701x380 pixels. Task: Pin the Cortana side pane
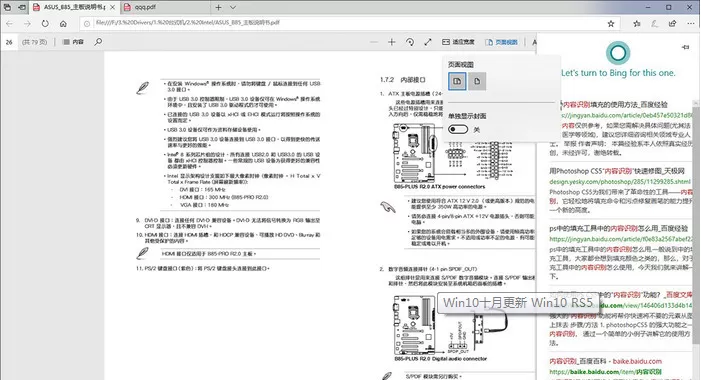tap(686, 47)
